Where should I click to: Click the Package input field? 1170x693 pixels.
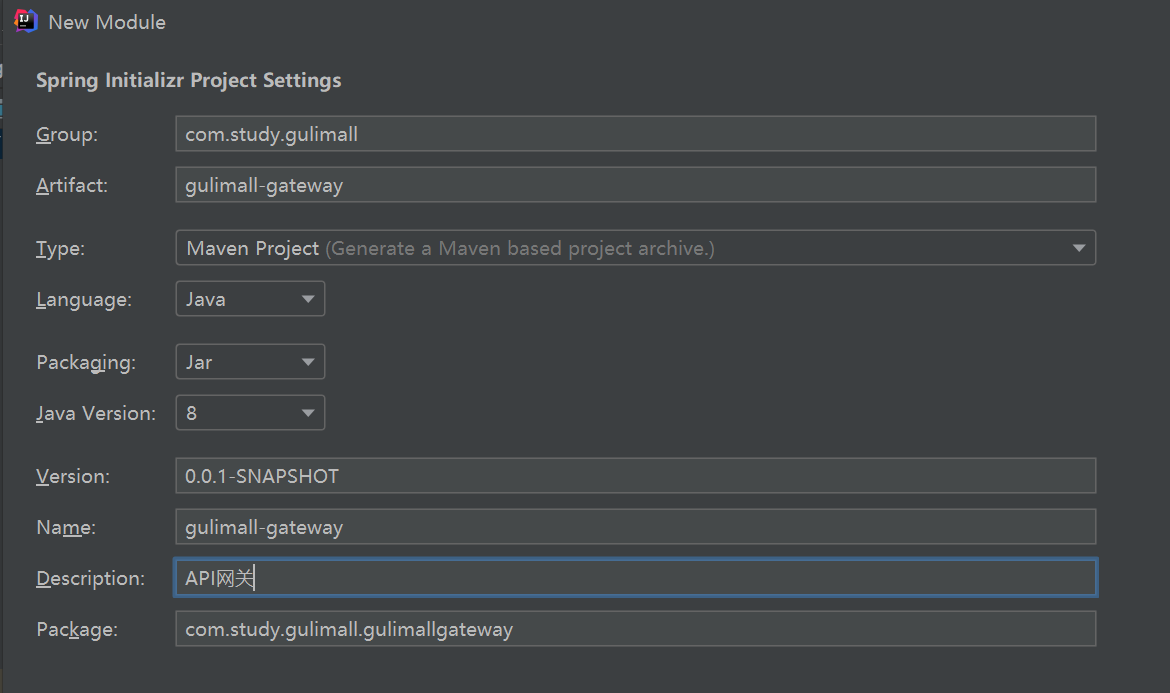(x=636, y=629)
